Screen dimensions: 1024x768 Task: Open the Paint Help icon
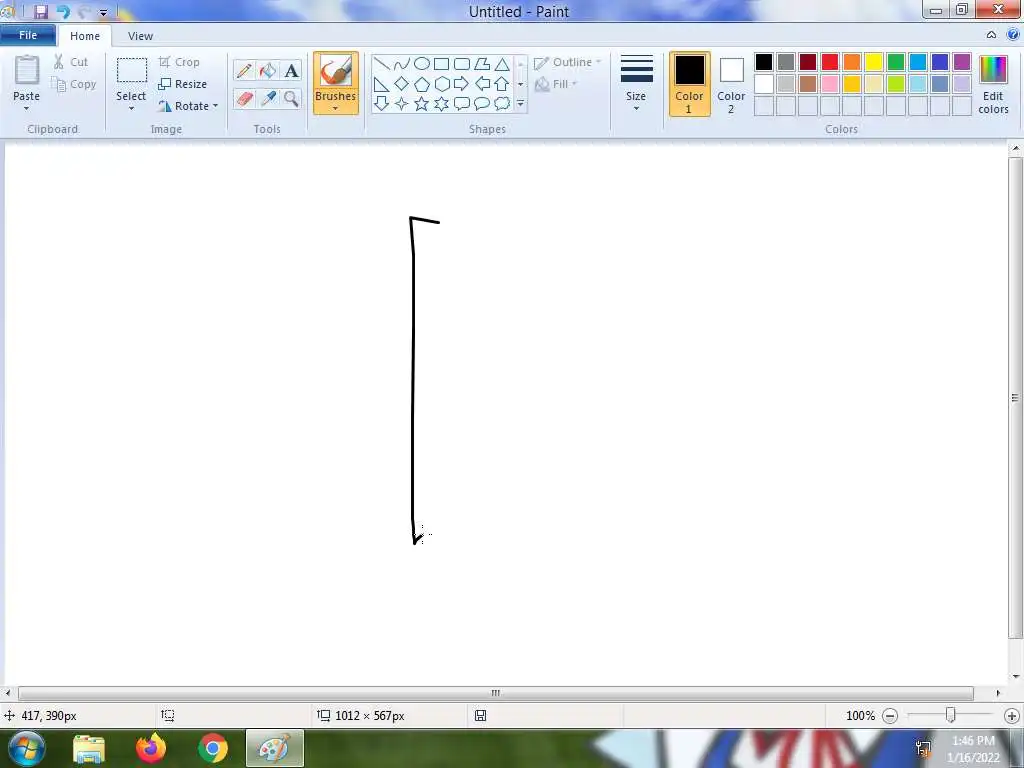tap(1013, 35)
